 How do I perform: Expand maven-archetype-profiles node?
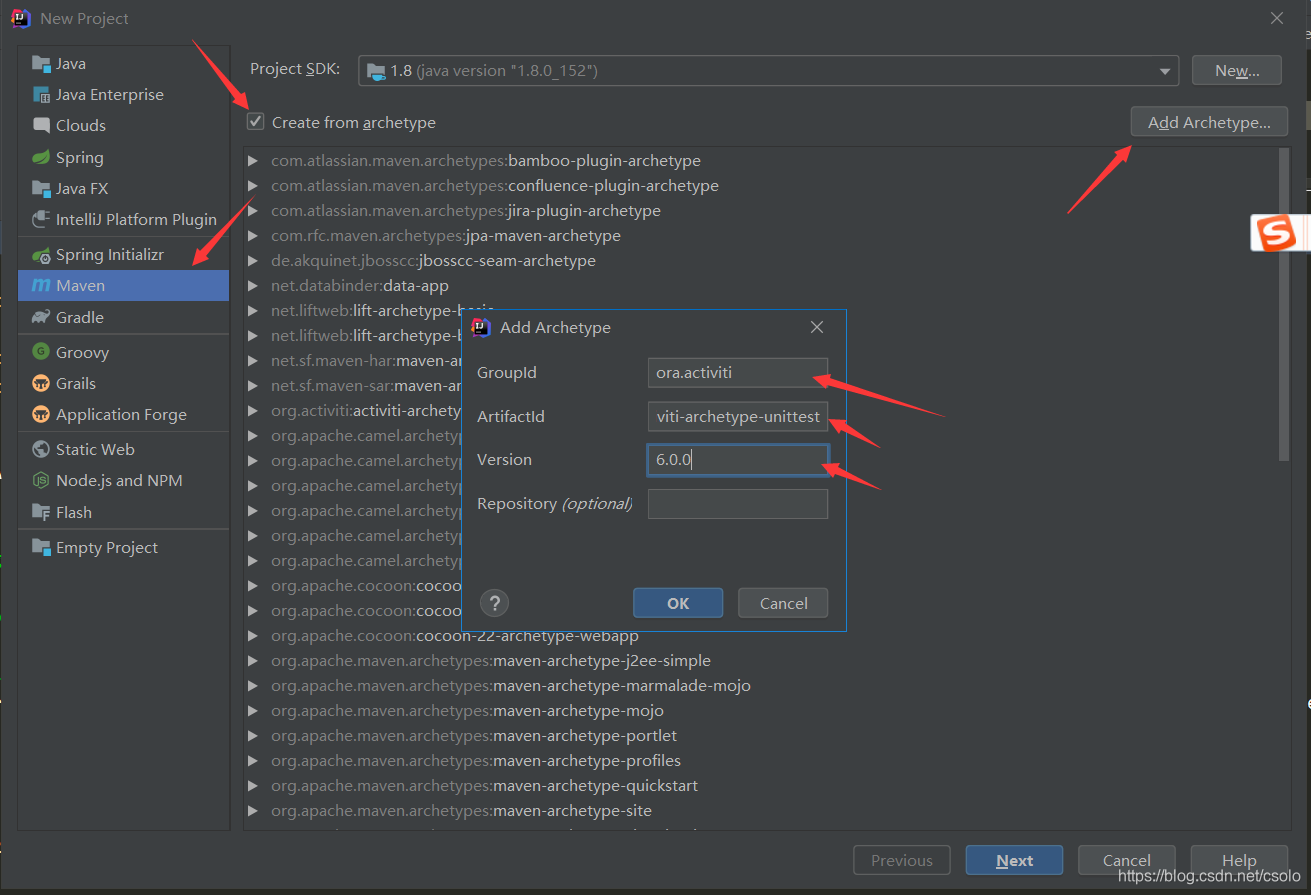(x=253, y=761)
